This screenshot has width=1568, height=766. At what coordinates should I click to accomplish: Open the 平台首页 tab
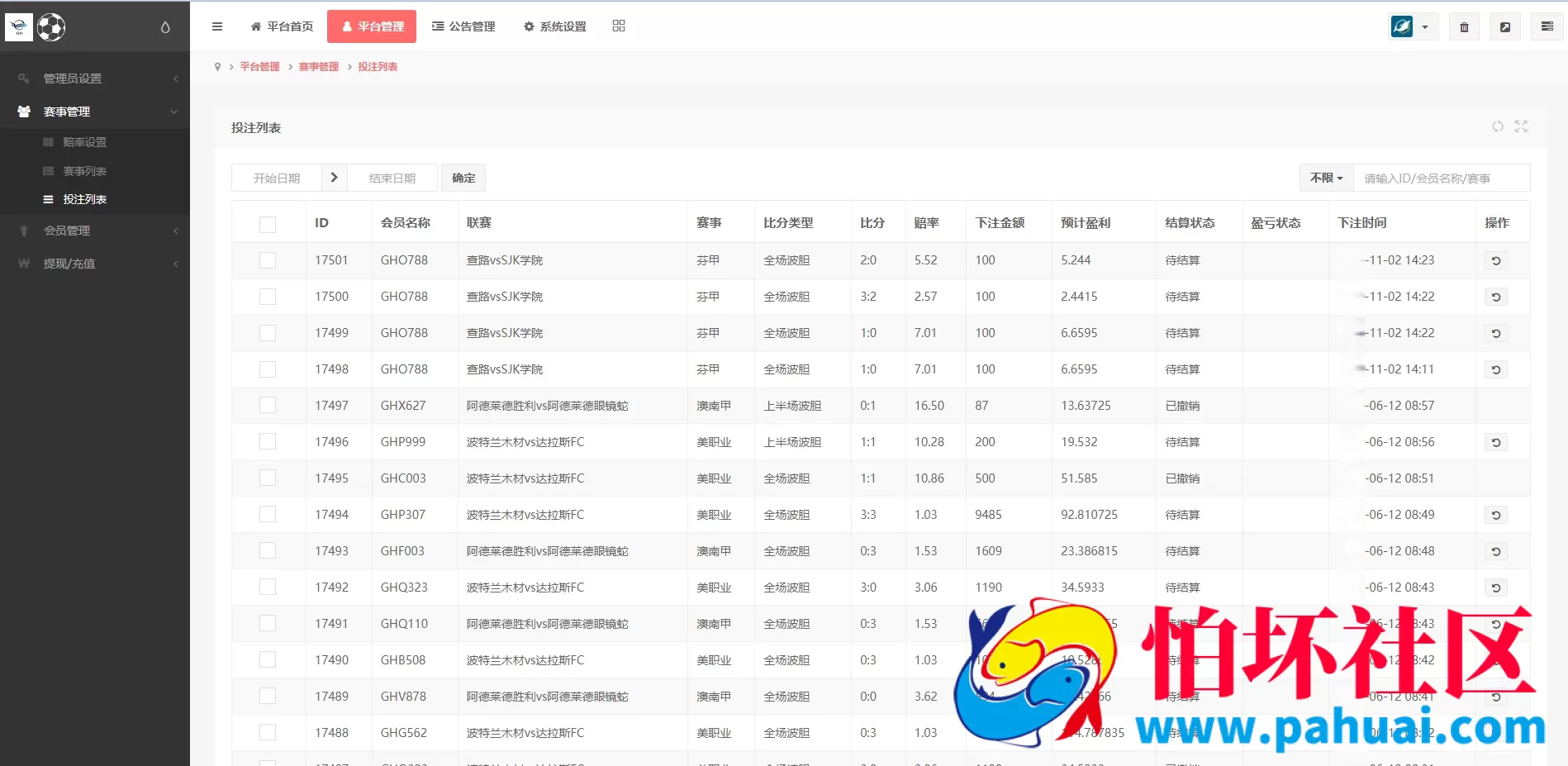(x=282, y=26)
